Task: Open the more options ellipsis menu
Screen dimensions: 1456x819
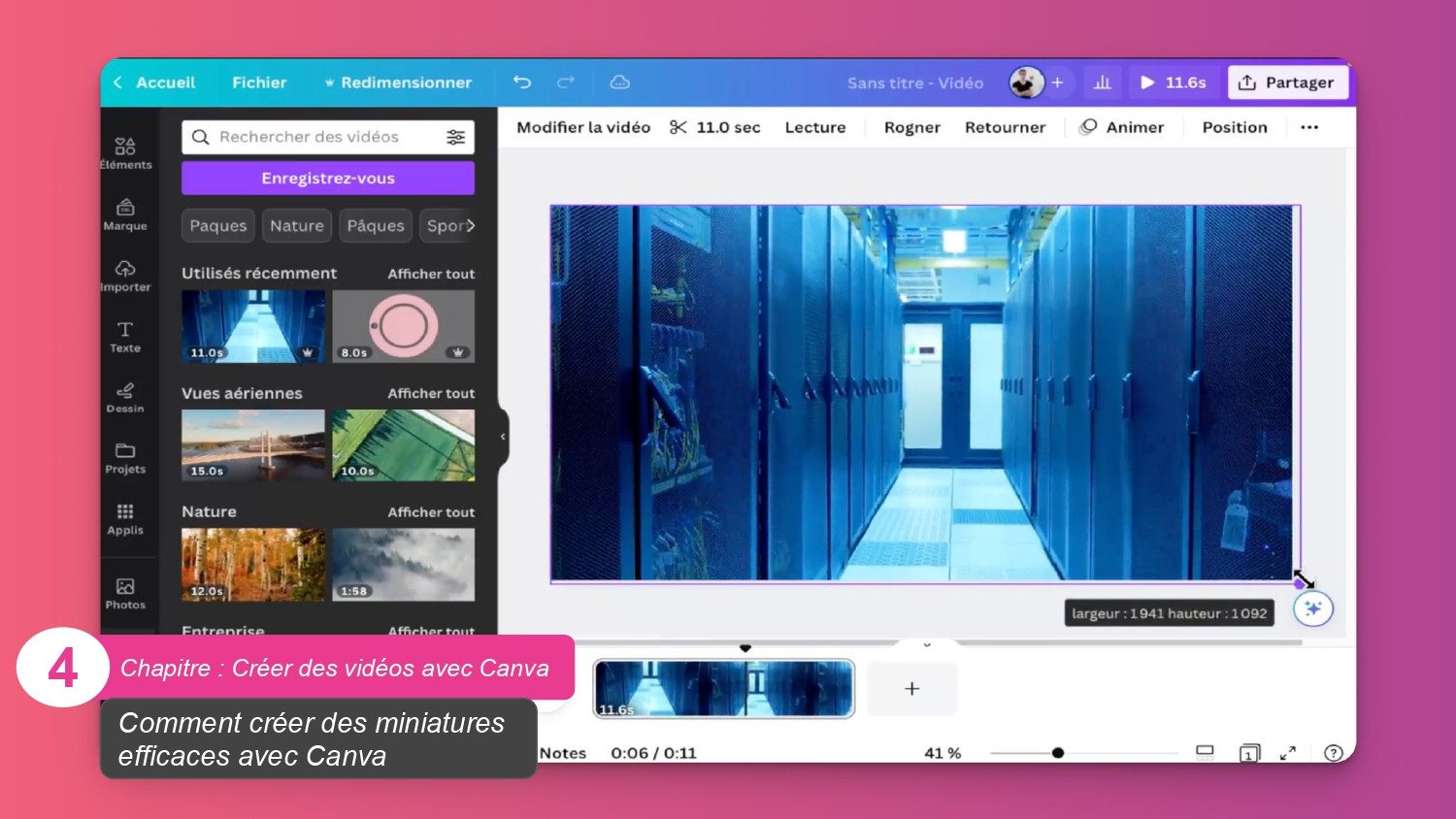Action: pyautogui.click(x=1309, y=127)
